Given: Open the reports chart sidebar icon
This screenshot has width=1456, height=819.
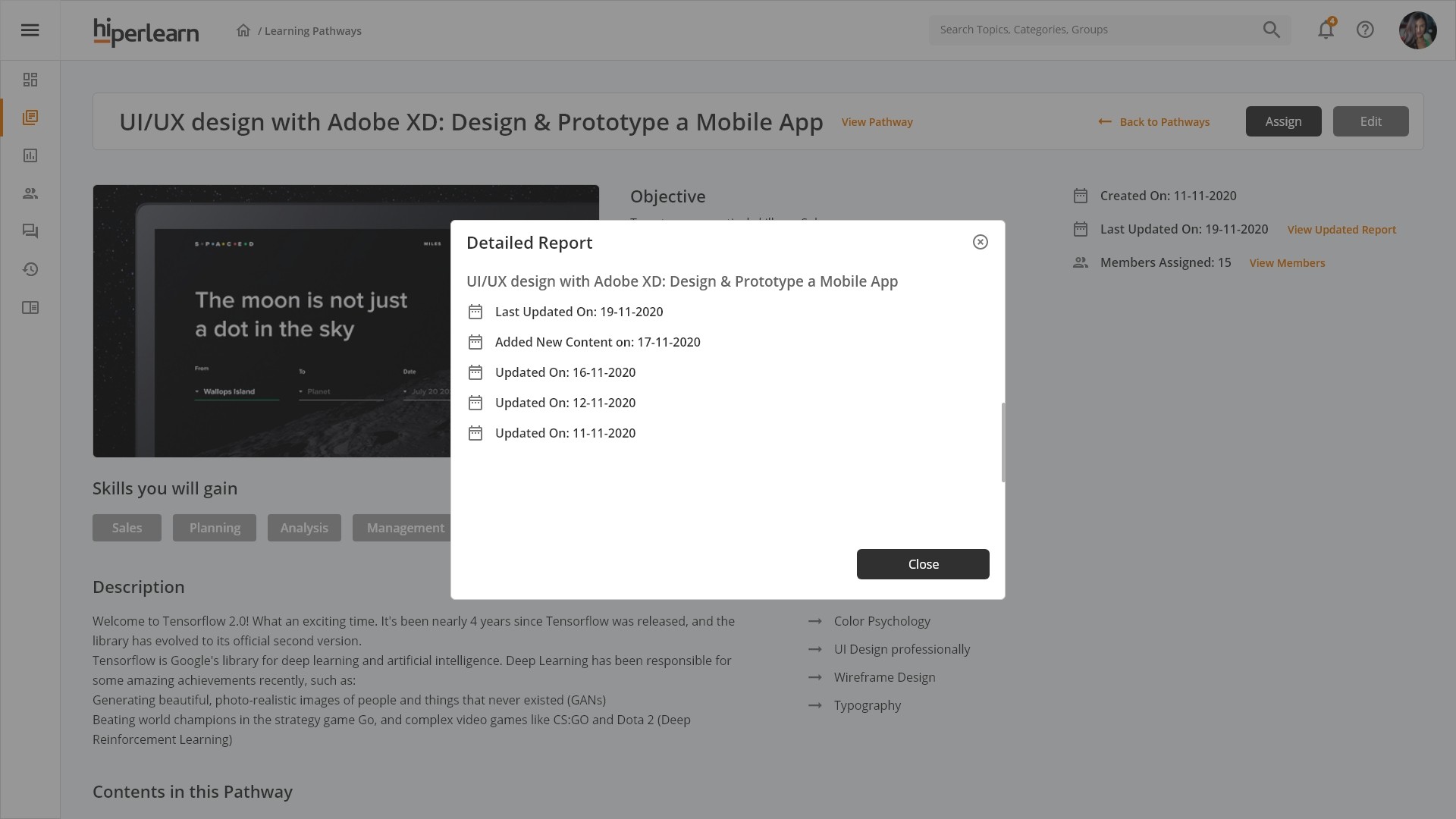Looking at the screenshot, I should tap(30, 155).
